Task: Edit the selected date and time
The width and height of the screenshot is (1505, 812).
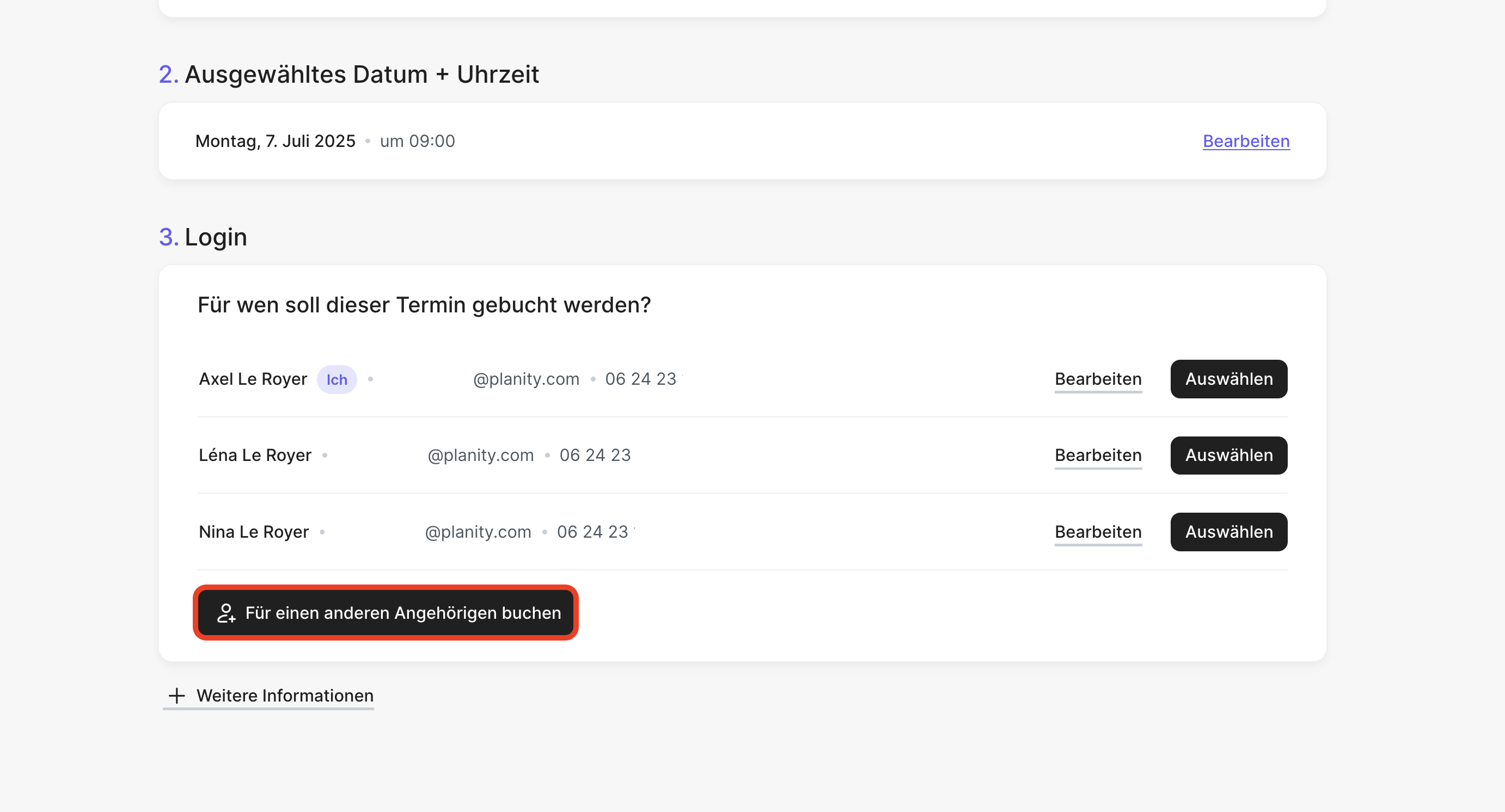Action: tap(1246, 142)
